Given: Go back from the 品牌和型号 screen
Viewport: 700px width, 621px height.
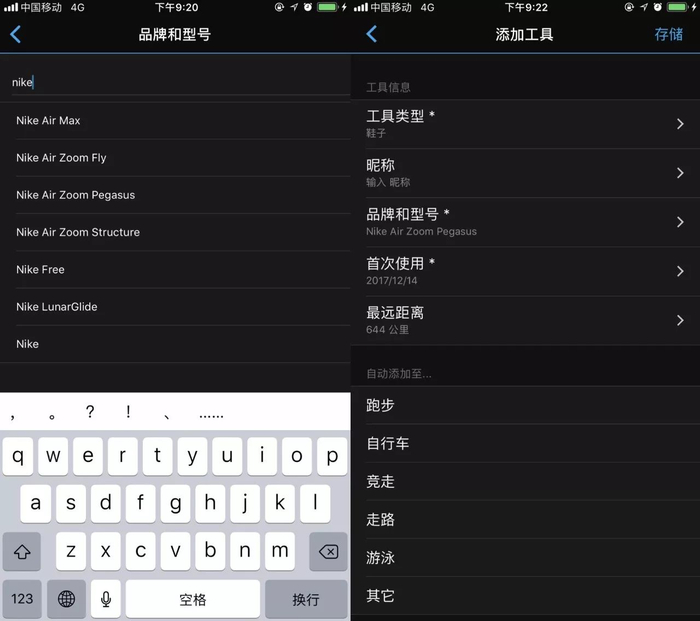Looking at the screenshot, I should [15, 34].
